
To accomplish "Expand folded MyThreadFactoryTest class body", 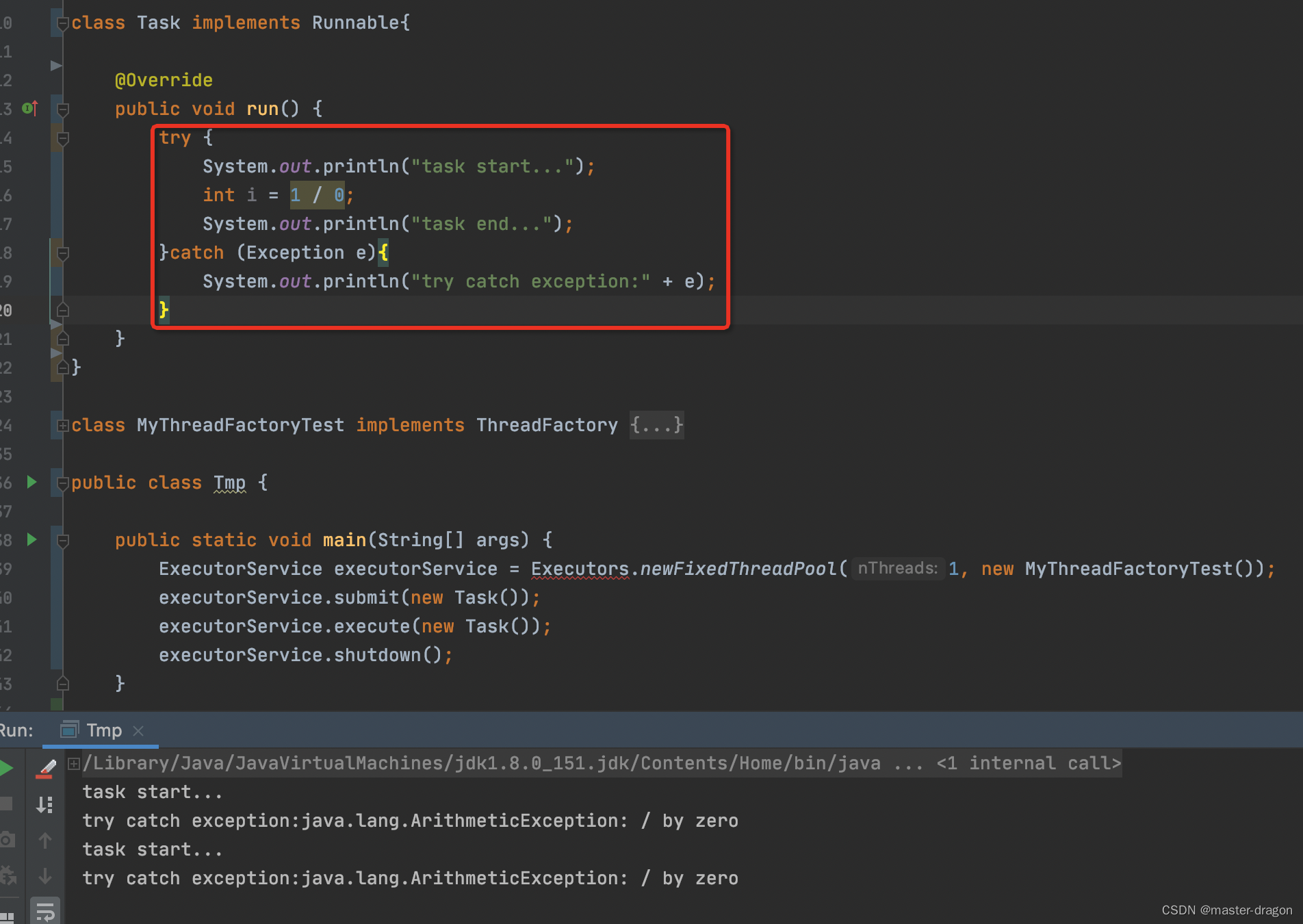I will pos(62,425).
